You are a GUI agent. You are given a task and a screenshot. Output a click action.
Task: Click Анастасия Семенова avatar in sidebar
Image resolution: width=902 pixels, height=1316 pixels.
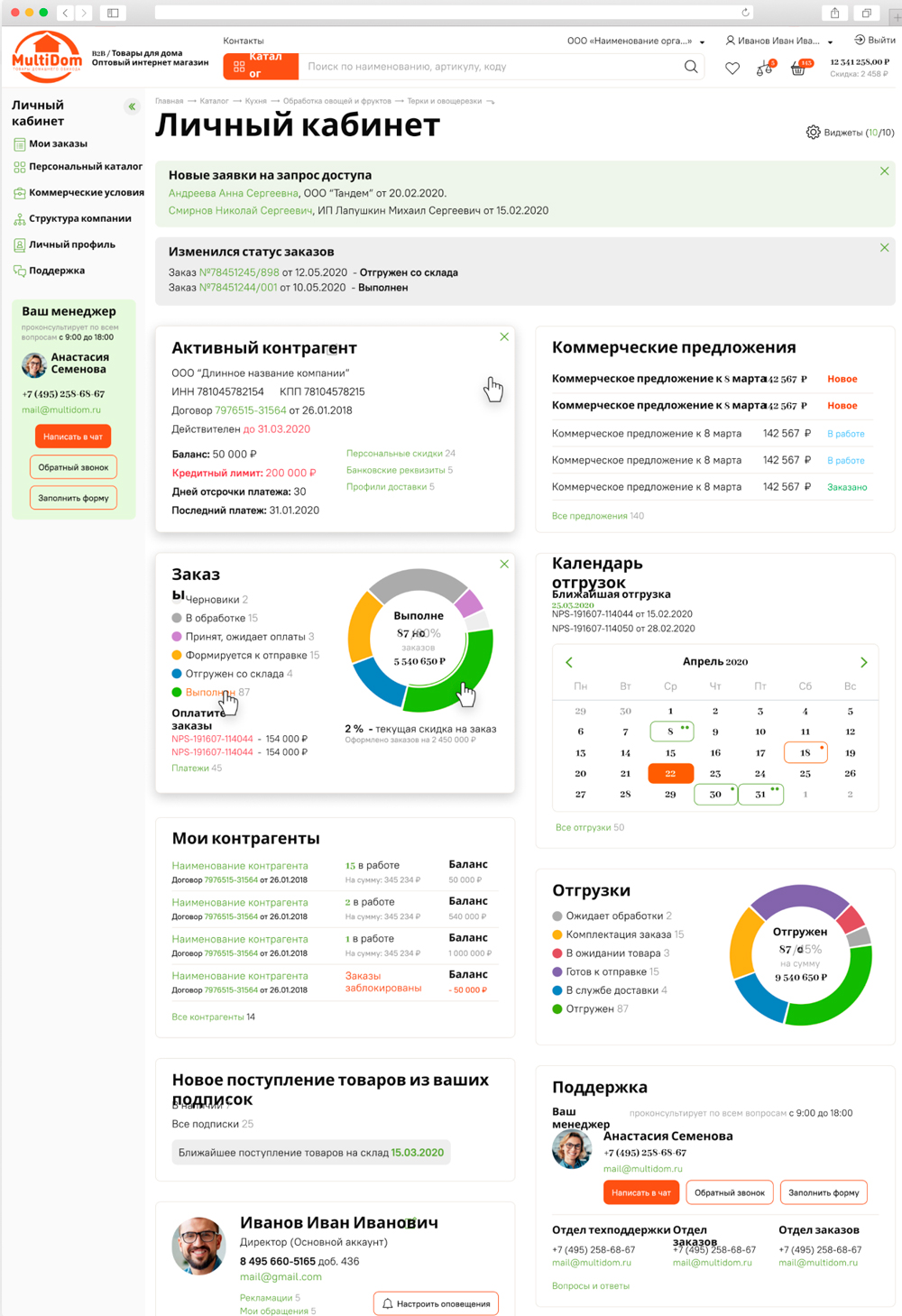pos(34,364)
